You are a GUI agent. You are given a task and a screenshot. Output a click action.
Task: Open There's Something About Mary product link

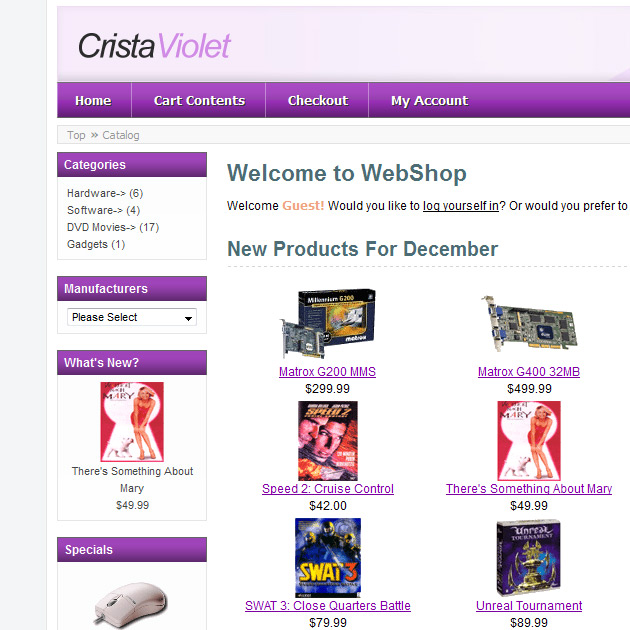tap(529, 489)
